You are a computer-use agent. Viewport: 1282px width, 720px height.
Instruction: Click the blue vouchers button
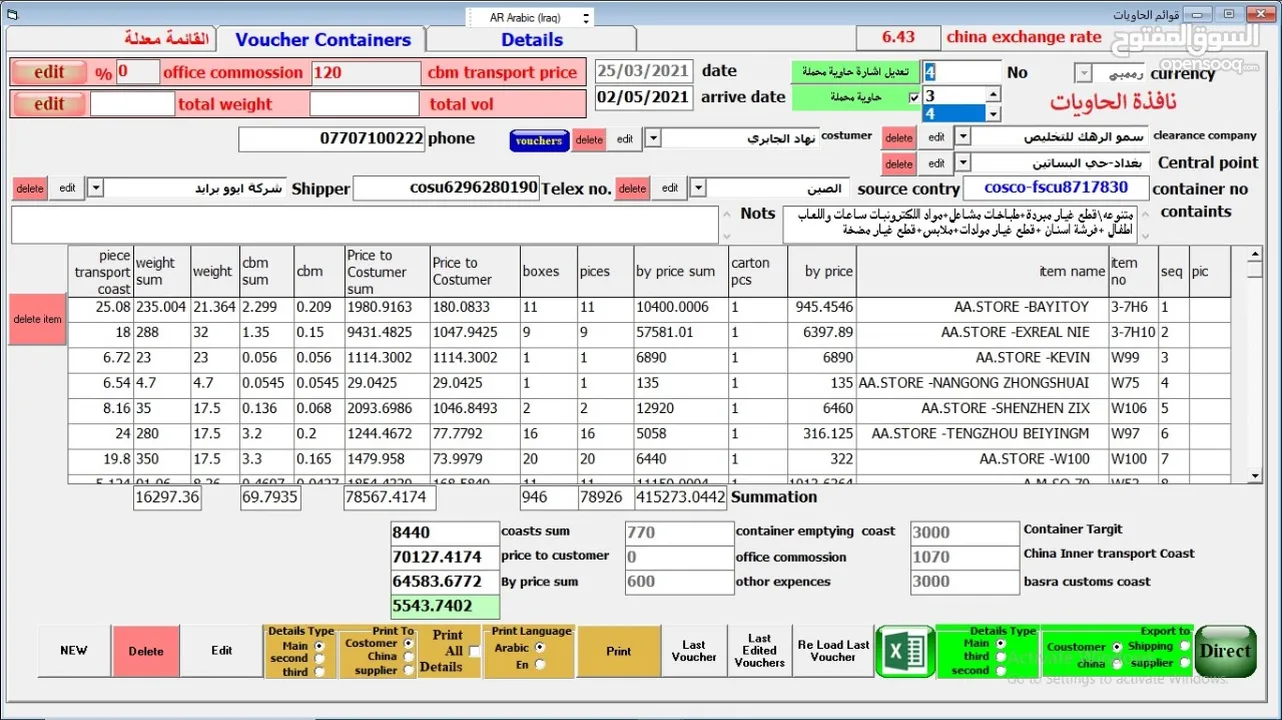[539, 141]
